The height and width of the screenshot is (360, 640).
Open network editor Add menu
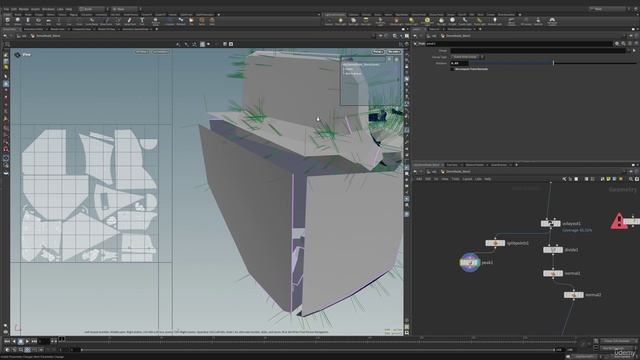(x=419, y=179)
